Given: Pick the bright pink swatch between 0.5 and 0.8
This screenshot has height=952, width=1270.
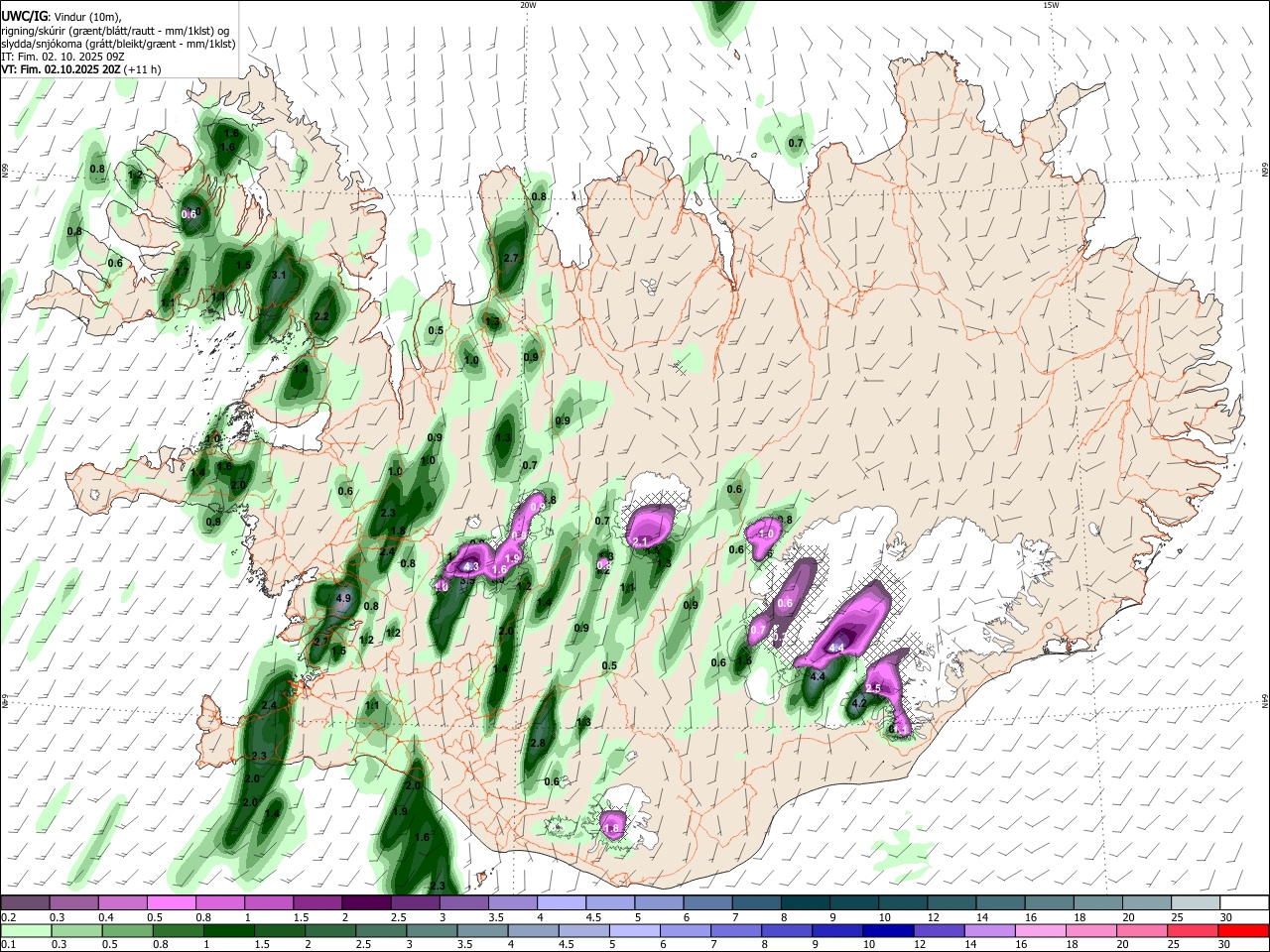Looking at the screenshot, I should pos(171,902).
